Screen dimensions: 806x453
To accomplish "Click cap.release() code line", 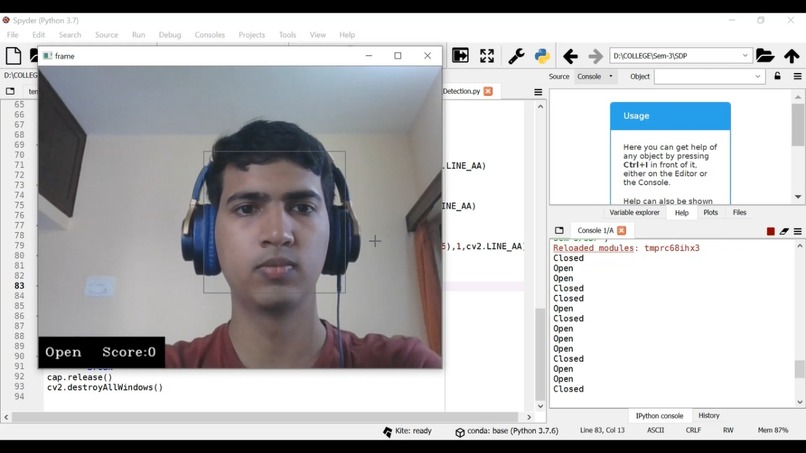I will point(79,377).
